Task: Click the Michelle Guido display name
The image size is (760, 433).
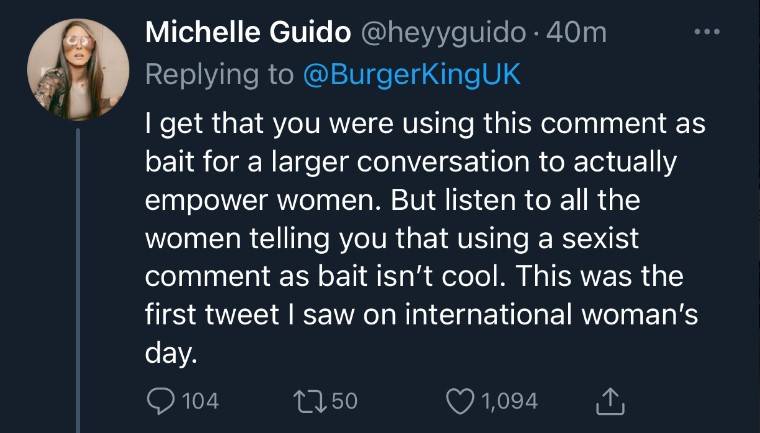Action: pyautogui.click(x=246, y=32)
